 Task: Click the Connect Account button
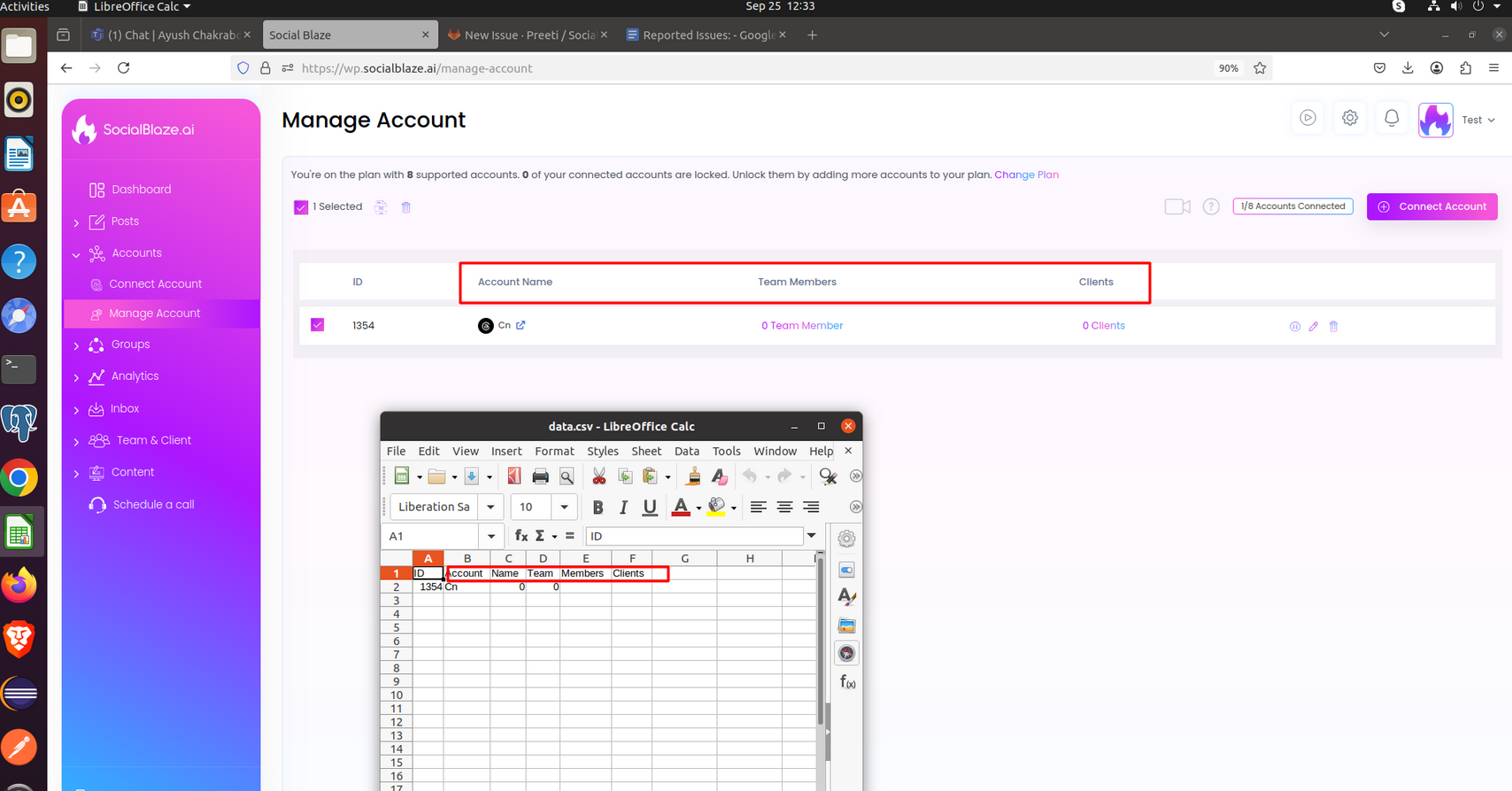[x=1431, y=206]
